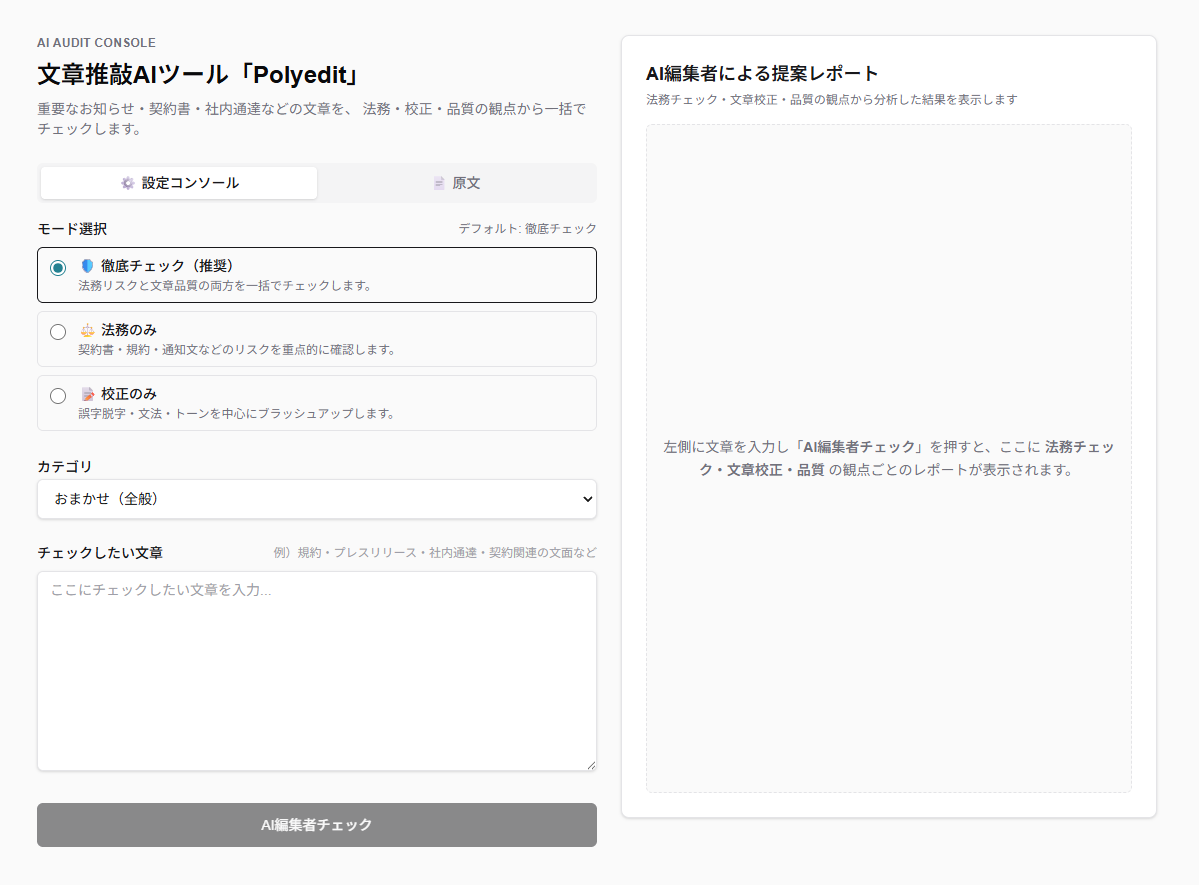Click the 法務のみ description text about 契約書・規約

[237, 350]
